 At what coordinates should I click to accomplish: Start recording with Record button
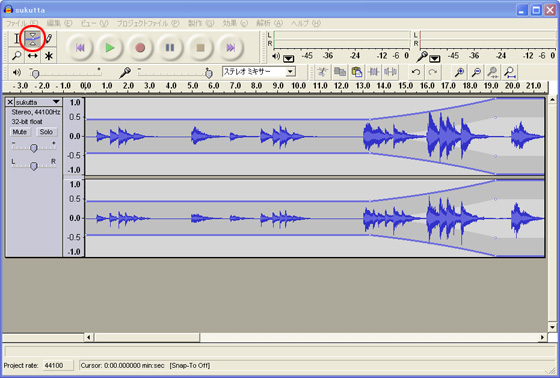click(x=140, y=48)
